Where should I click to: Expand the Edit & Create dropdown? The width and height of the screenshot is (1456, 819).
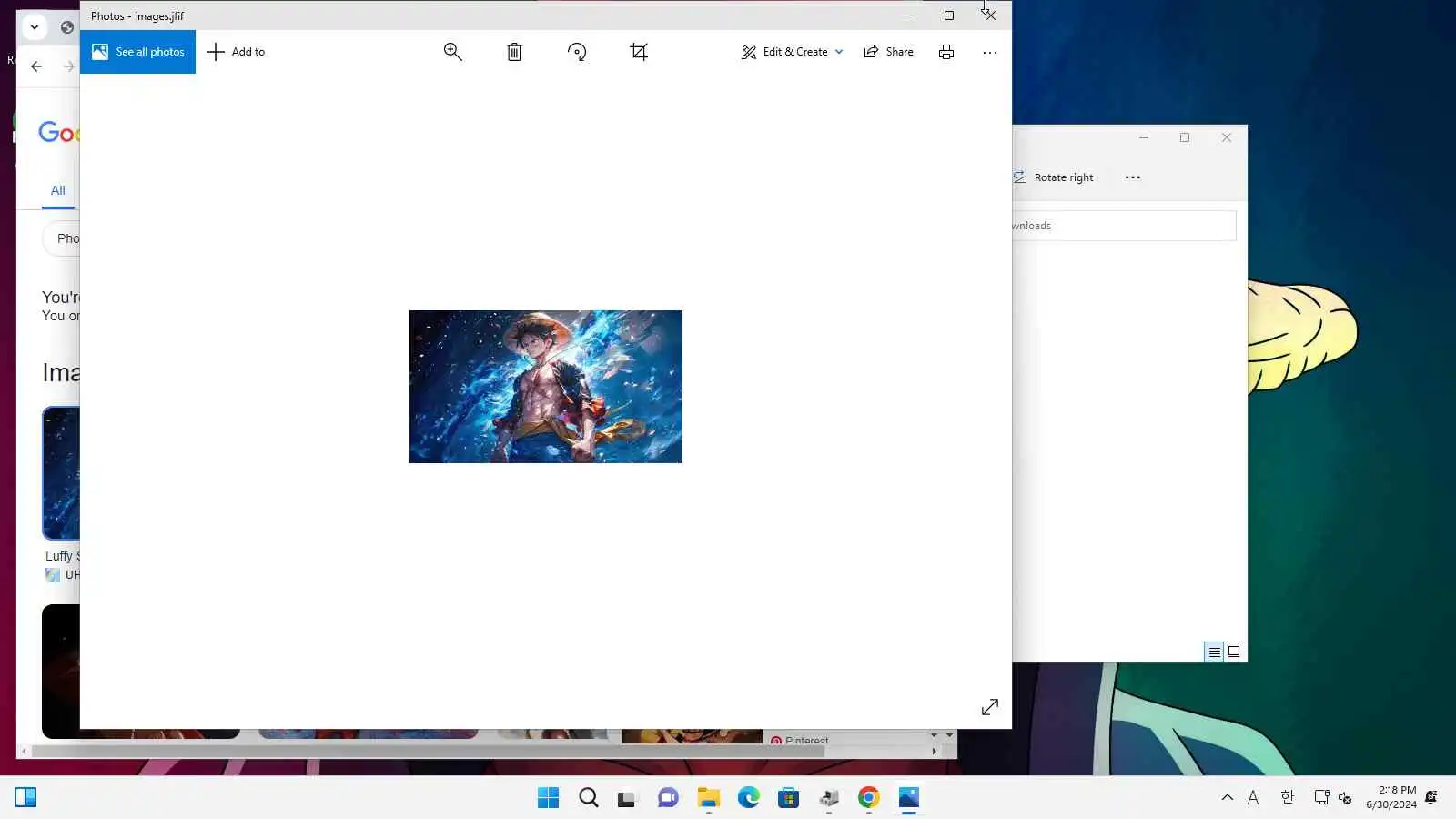pyautogui.click(x=792, y=52)
